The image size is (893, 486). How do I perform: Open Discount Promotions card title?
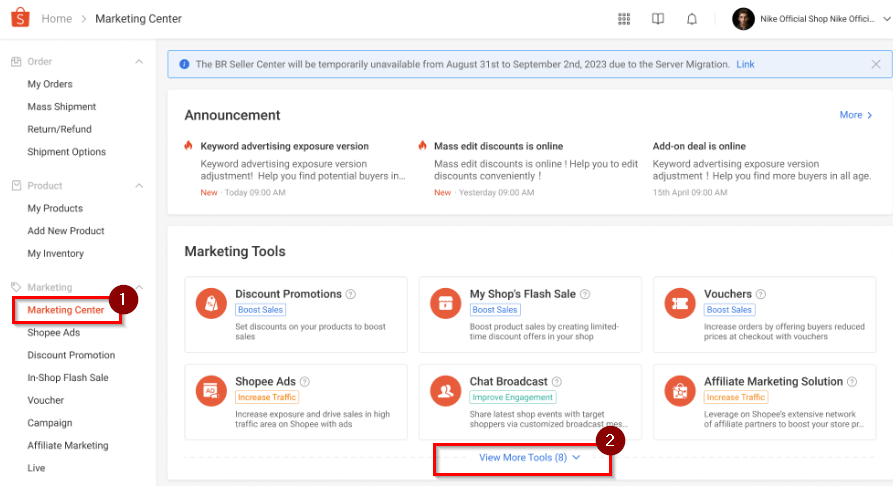coord(288,294)
